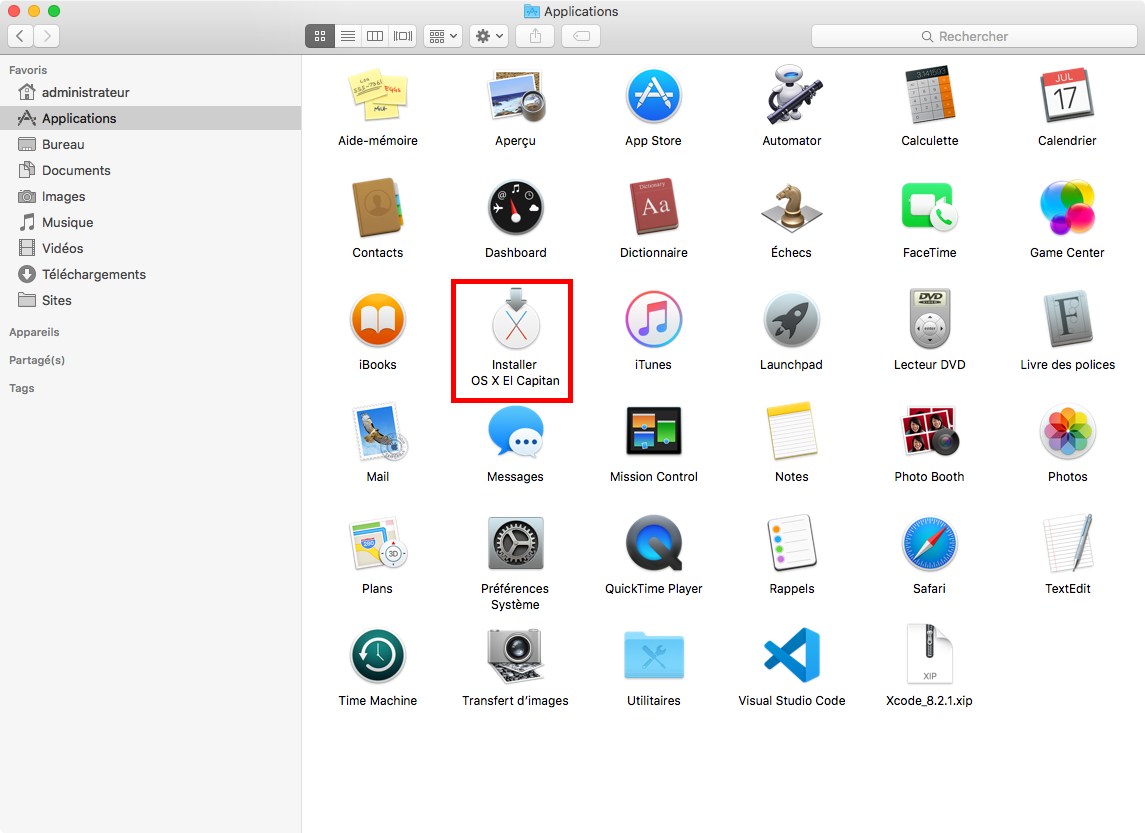The width and height of the screenshot is (1145, 833).
Task: Launch Visual Studio Code application
Action: (791, 656)
